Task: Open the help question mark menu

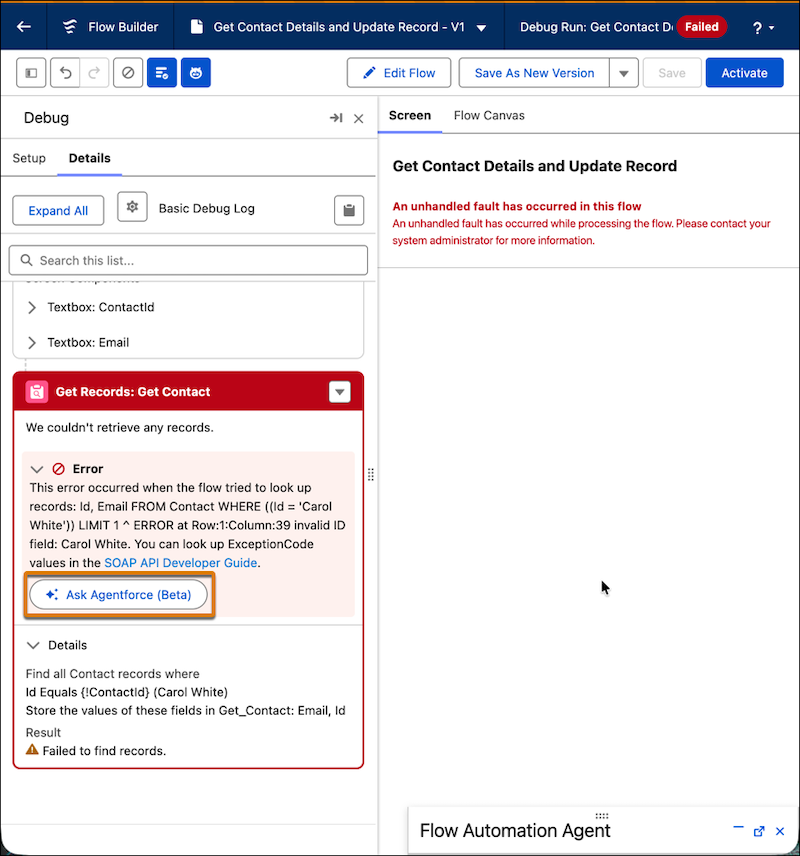Action: click(763, 27)
